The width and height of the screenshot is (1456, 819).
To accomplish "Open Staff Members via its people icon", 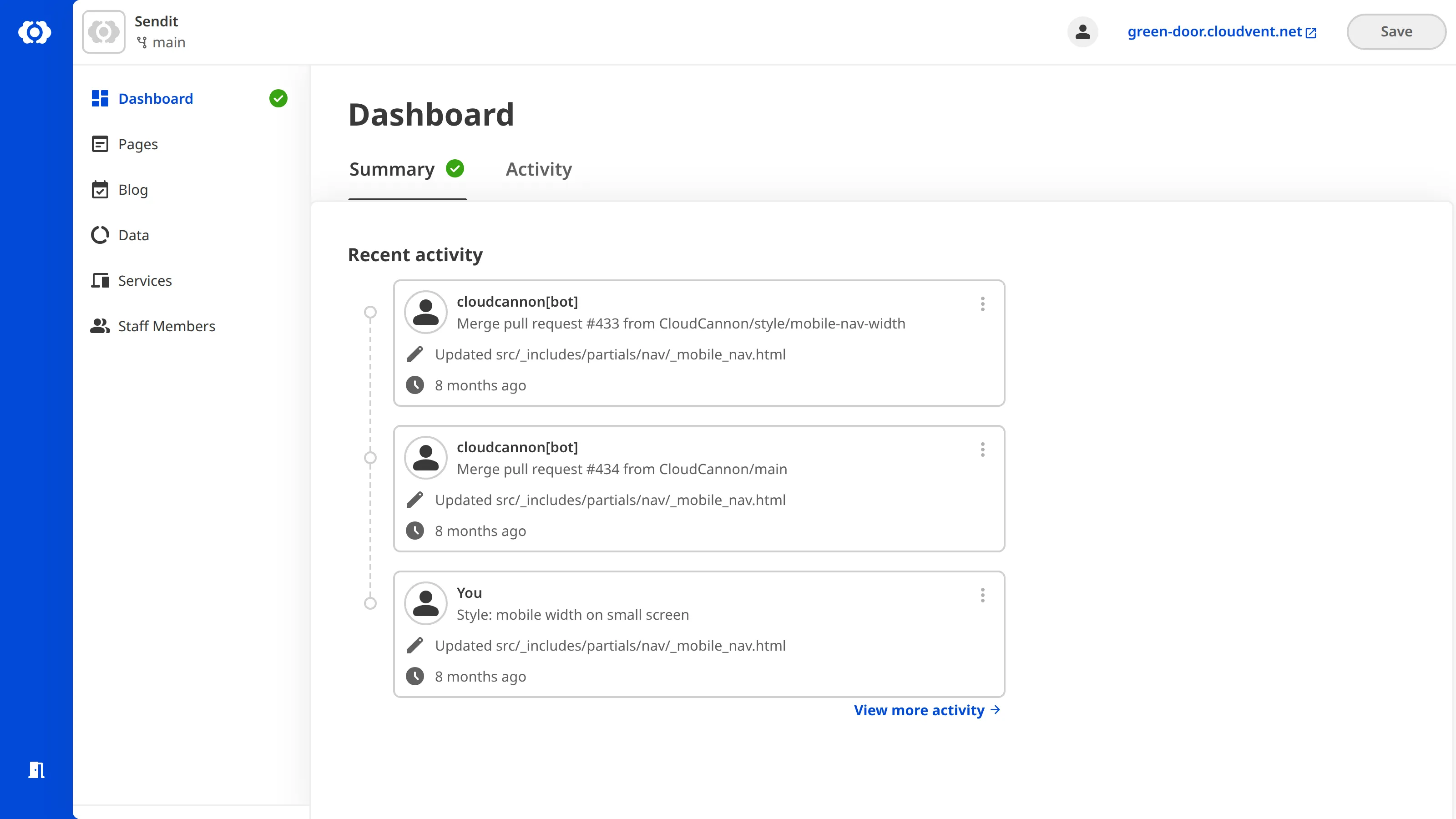I will 100,326.
